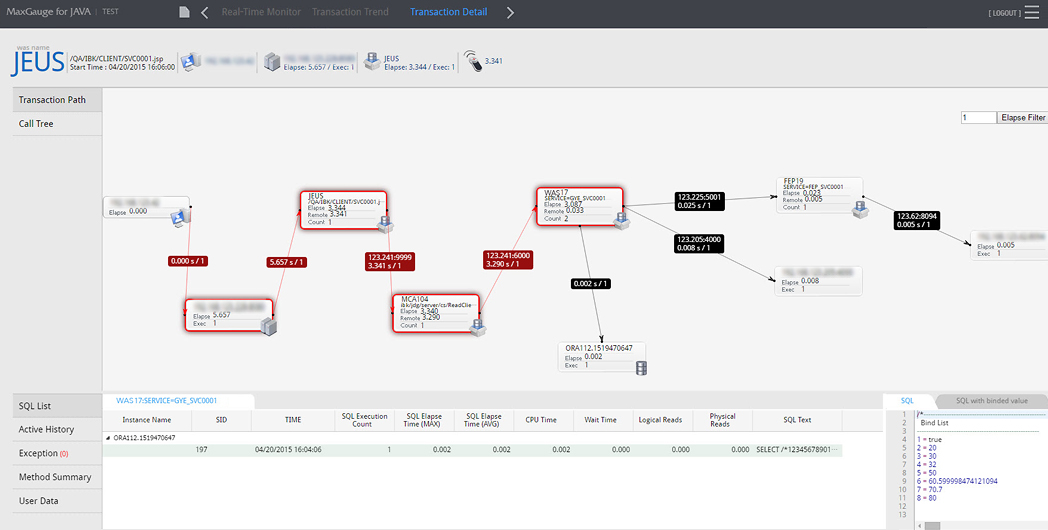
Task: Sort by SQL Elapse Time (MAX) column
Action: click(424, 420)
